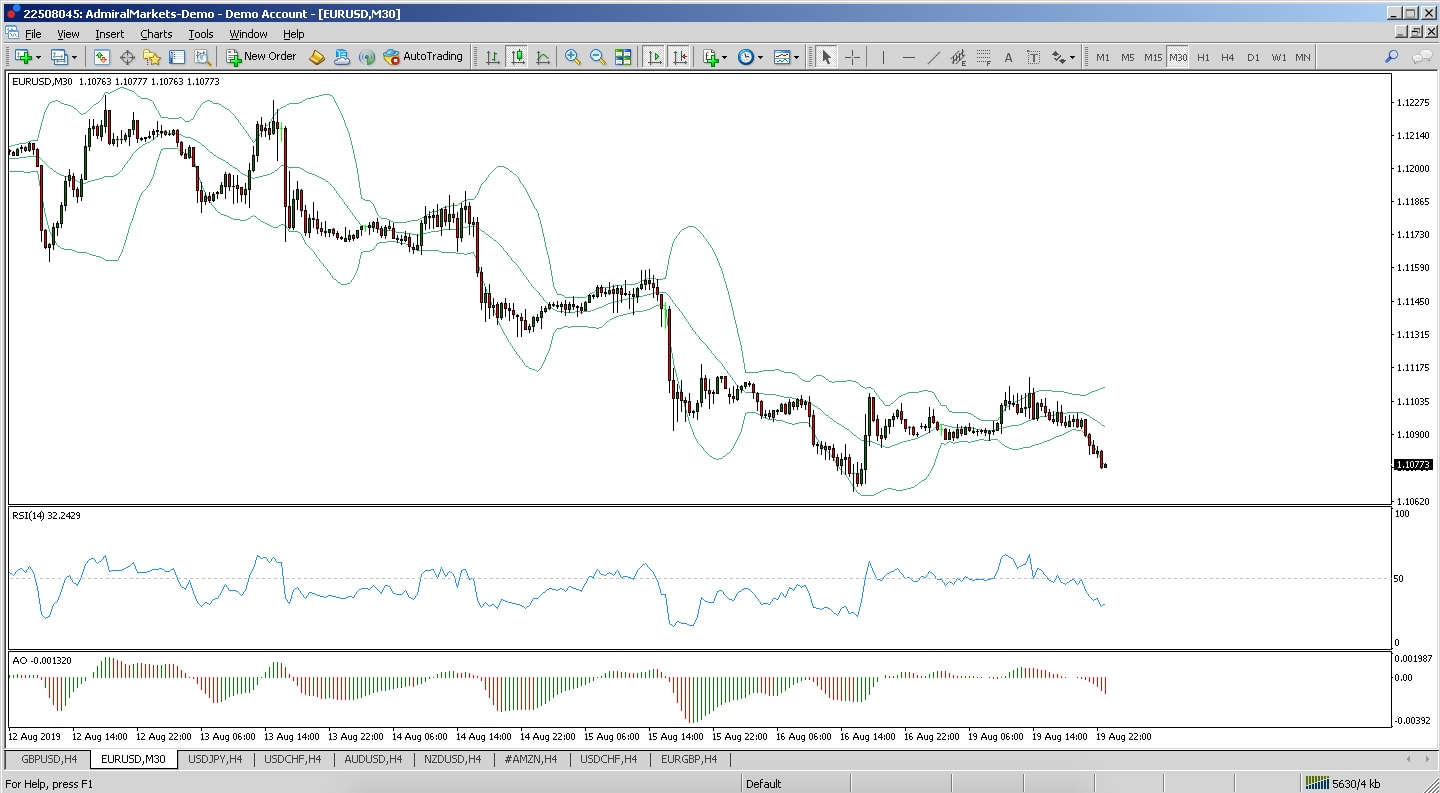Screen dimensions: 1440x793
Task: Set timeframe to MN
Action: 1303,57
